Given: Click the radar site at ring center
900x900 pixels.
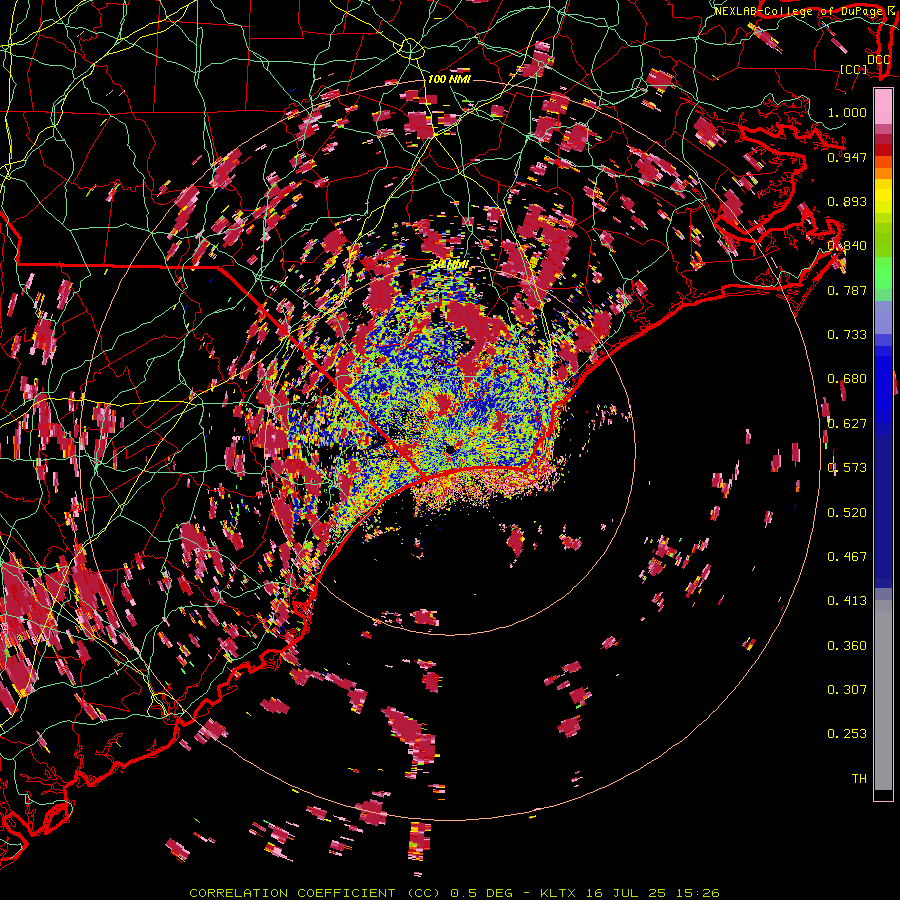Looking at the screenshot, I should 450,449.
